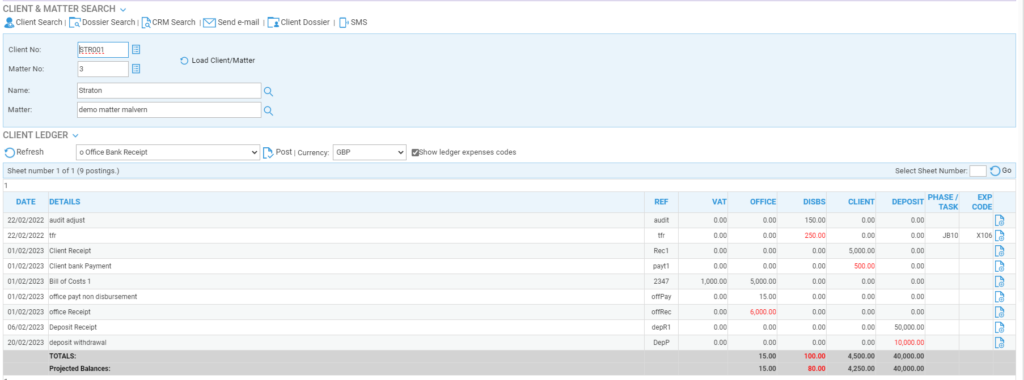This screenshot has height=380, width=1024.
Task: Click the Send e-mail envelope icon
Action: pyautogui.click(x=209, y=22)
